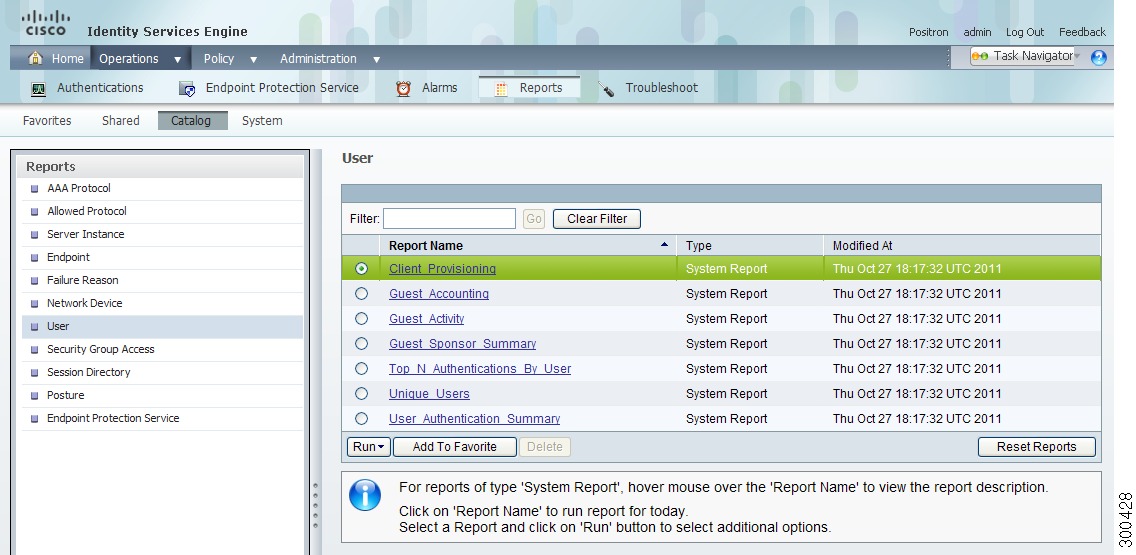Click the Clear Filter button
Viewport: 1136px width, 555px height.
[597, 219]
